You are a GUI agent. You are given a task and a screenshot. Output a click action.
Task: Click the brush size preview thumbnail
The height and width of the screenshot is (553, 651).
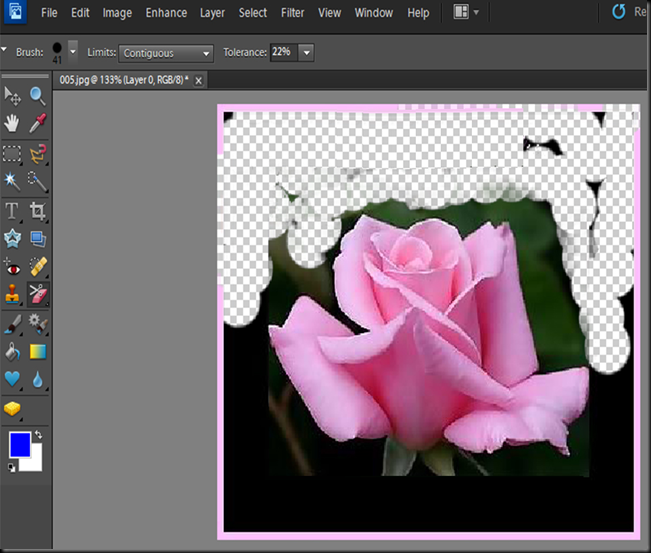[x=57, y=52]
